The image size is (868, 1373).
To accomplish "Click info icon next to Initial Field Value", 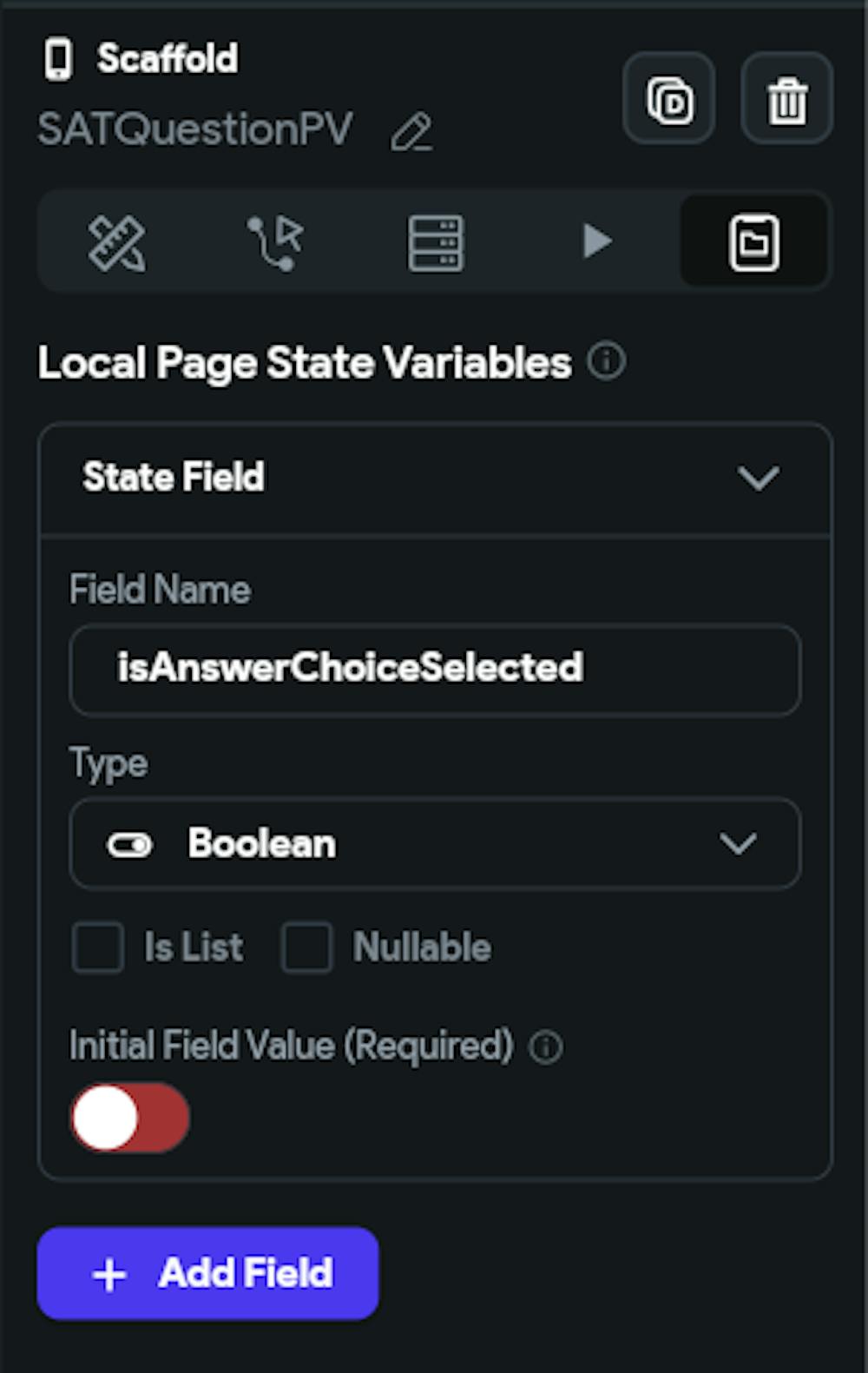I will [x=546, y=1047].
